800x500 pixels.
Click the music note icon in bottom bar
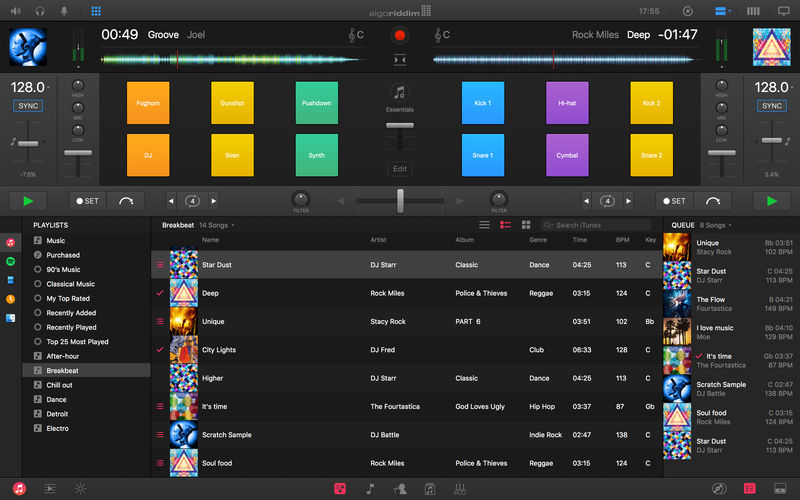[x=370, y=488]
